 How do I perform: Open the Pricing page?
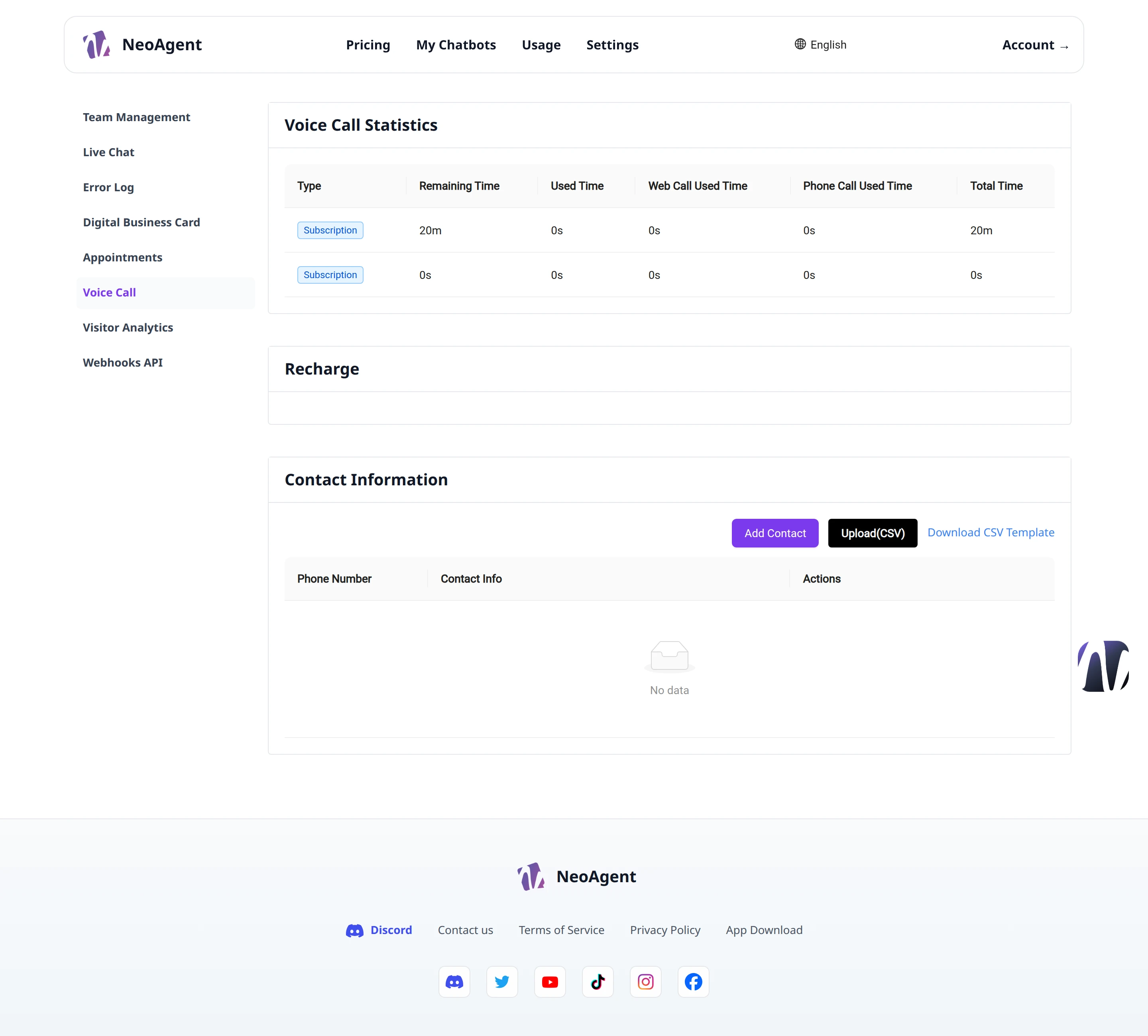point(368,44)
